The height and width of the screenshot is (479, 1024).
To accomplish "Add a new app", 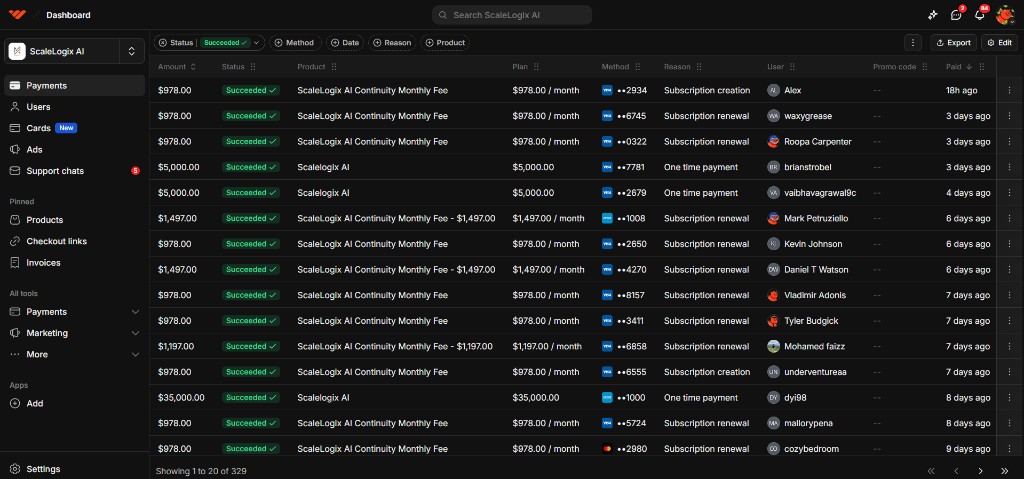I will click(x=74, y=403).
